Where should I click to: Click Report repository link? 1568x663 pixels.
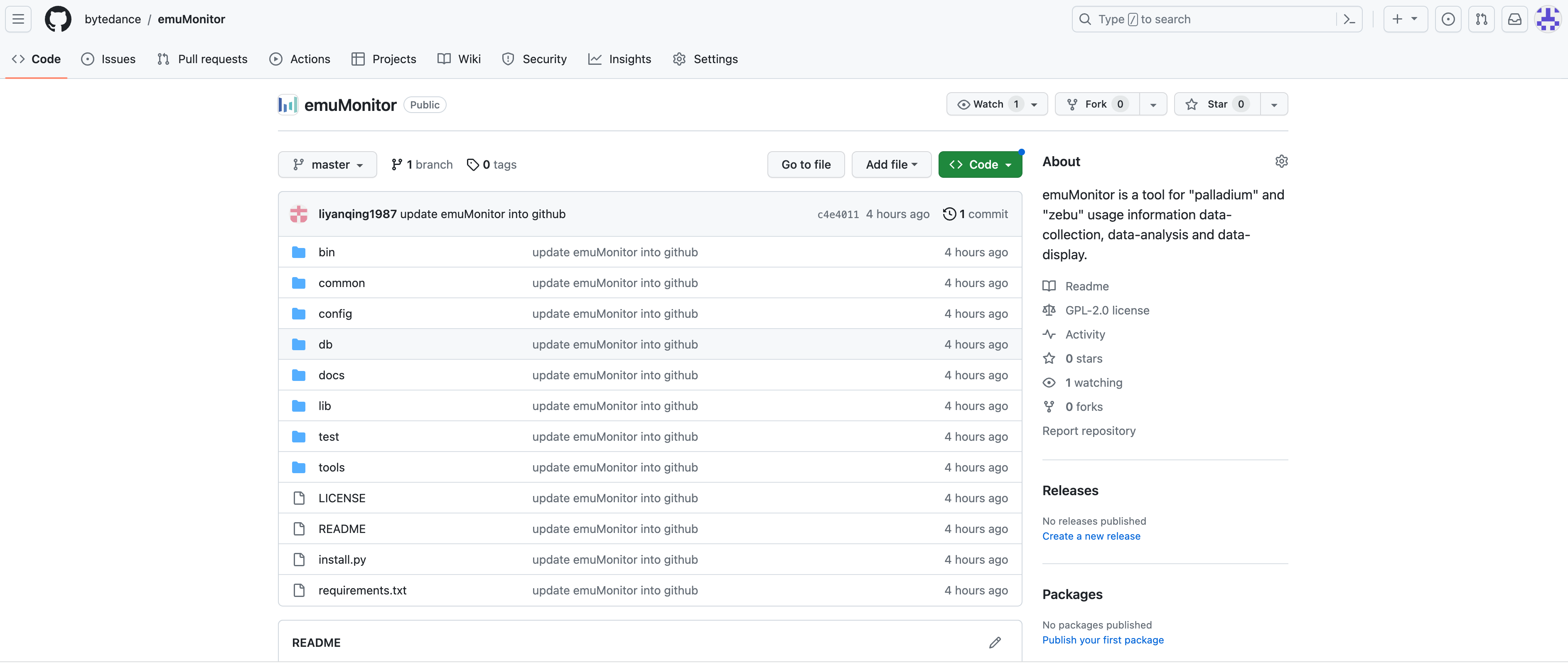1089,430
